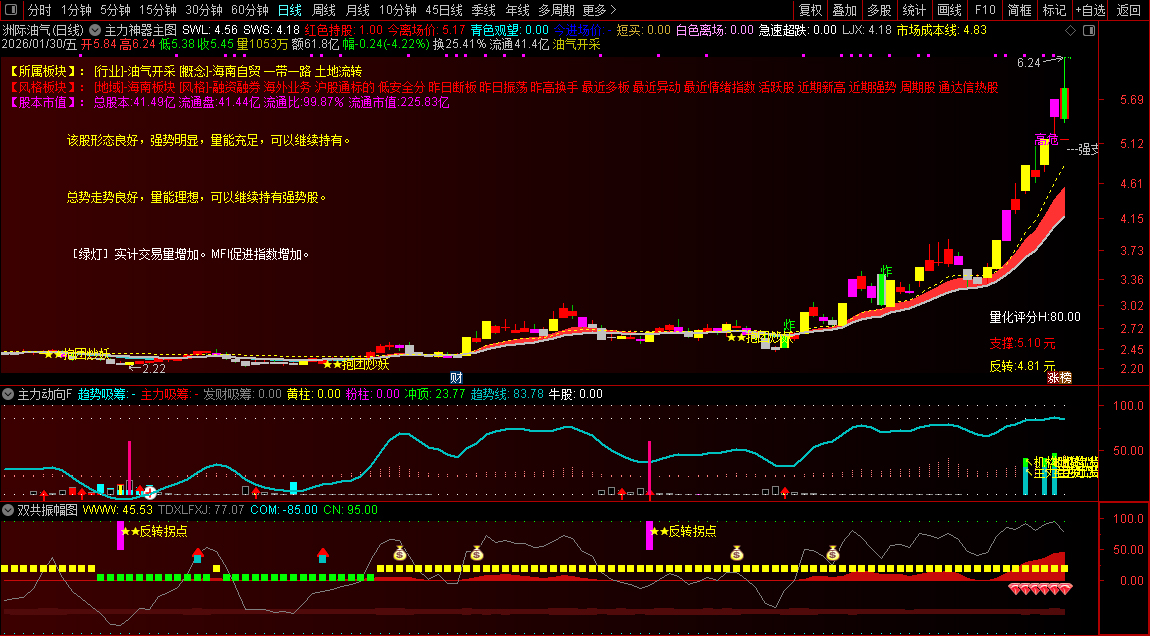This screenshot has height=636, width=1150.
Task: Click the 简框 button
Action: tap(1019, 10)
